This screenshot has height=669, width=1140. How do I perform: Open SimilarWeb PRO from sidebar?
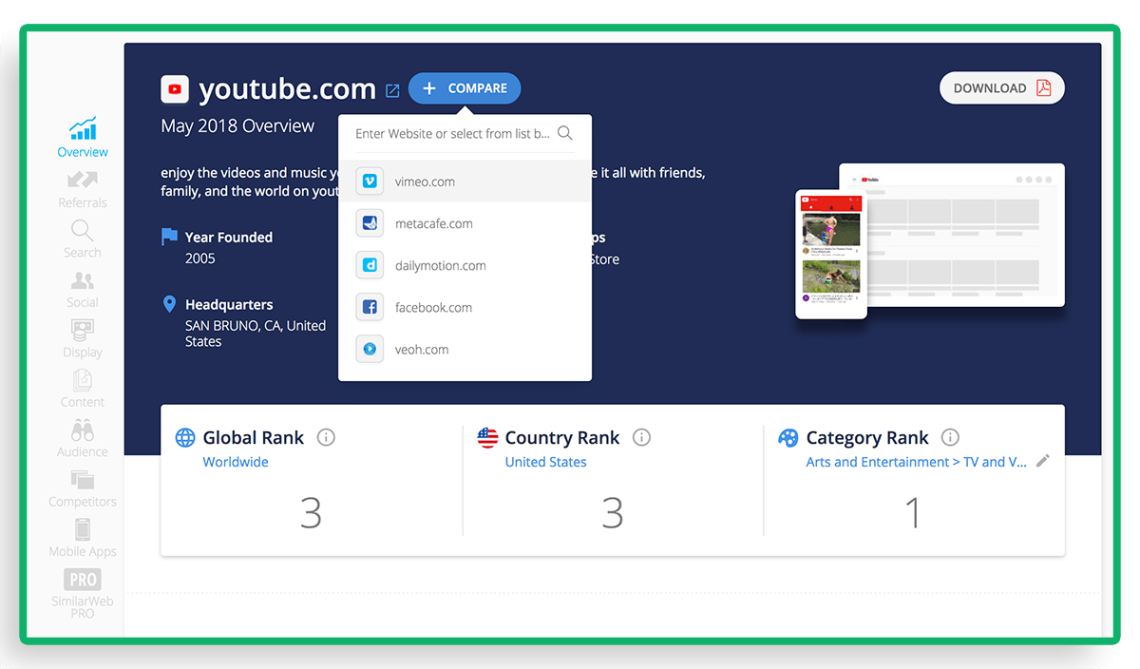coord(82,593)
